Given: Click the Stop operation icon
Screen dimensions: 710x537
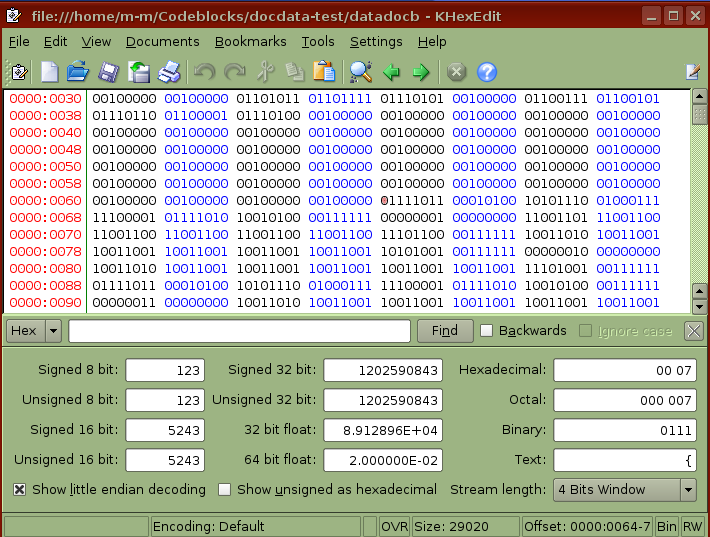Looking at the screenshot, I should coord(456,72).
